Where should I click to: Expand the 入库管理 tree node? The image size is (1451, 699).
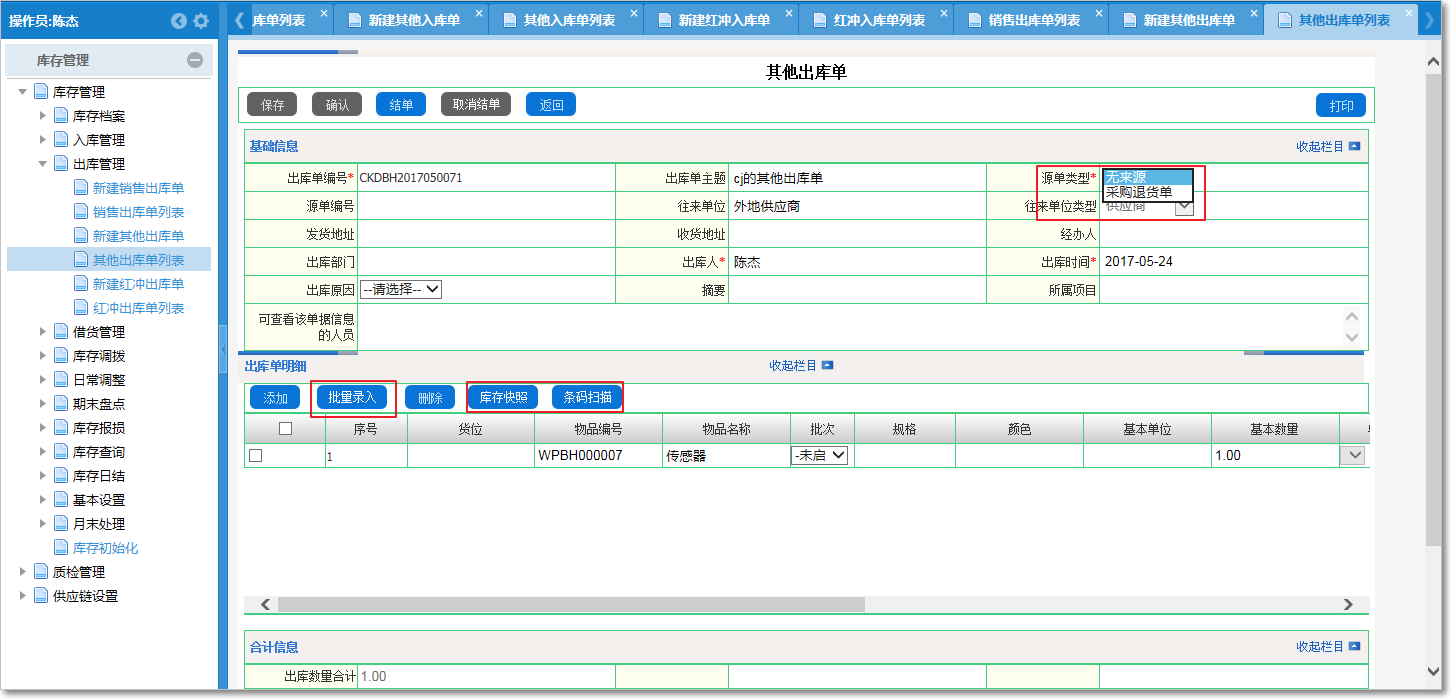[43, 140]
